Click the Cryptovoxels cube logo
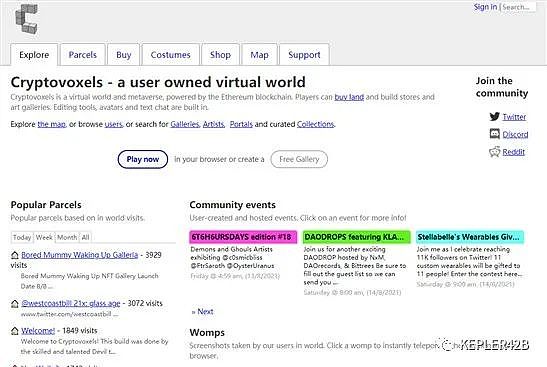The image size is (547, 367). [27, 19]
